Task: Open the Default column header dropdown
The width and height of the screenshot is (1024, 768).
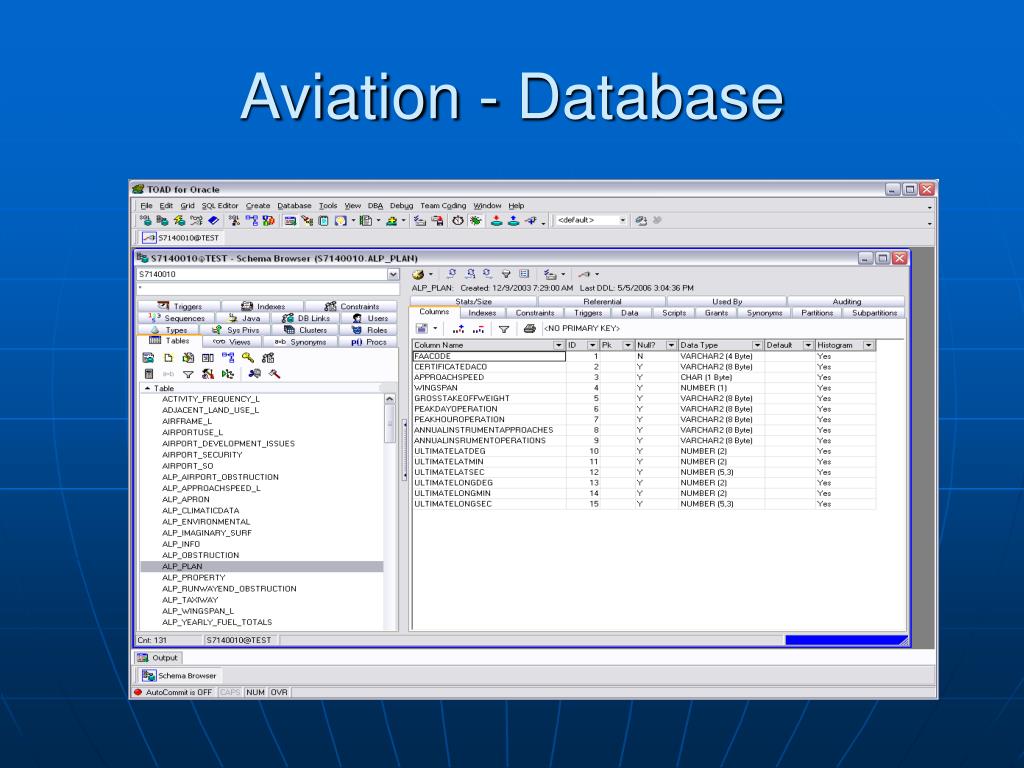Action: (808, 345)
